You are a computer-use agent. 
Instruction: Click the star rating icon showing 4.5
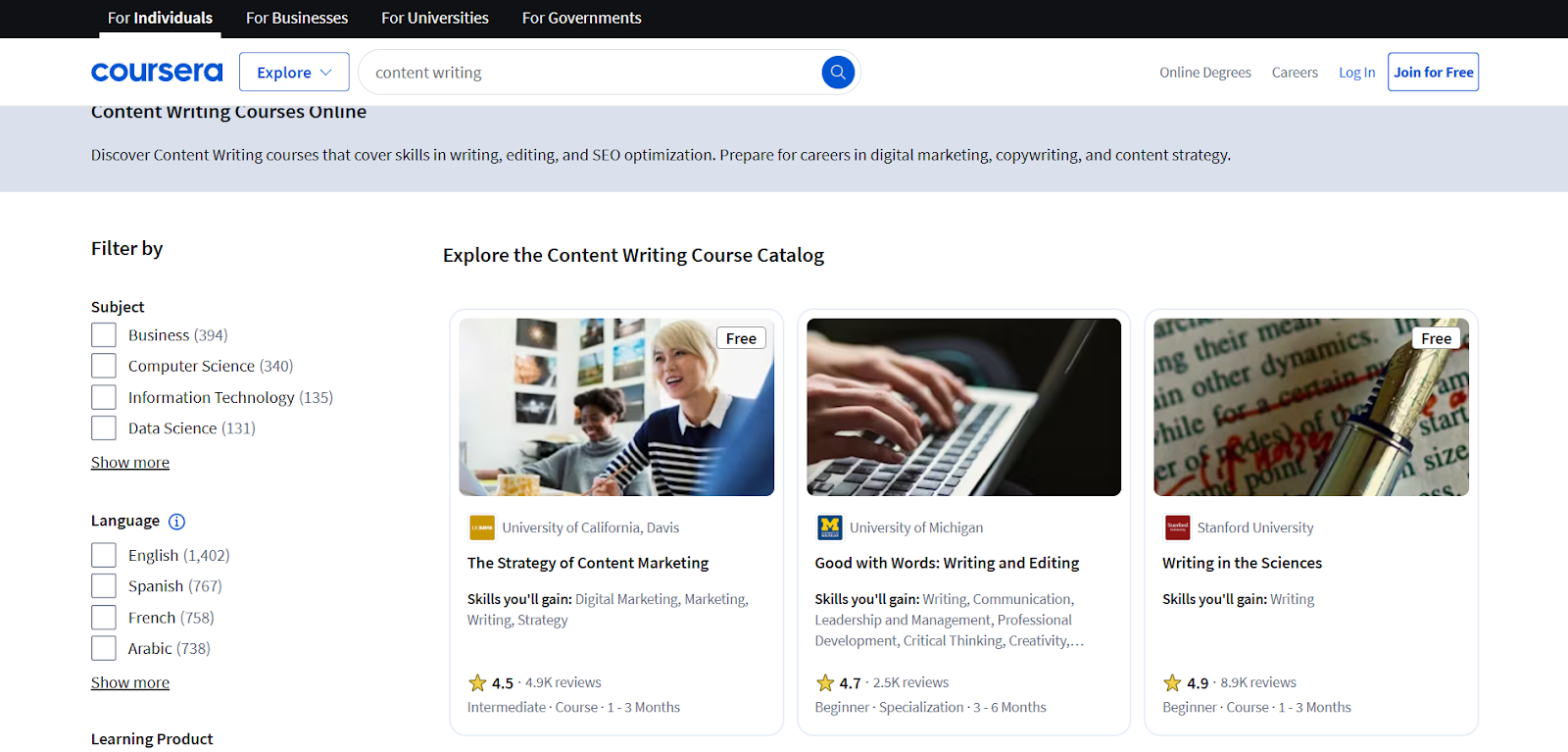click(x=477, y=682)
